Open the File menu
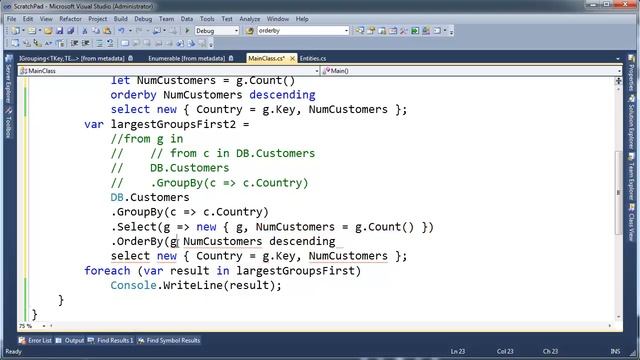The width and height of the screenshot is (640, 360). tap(11, 19)
